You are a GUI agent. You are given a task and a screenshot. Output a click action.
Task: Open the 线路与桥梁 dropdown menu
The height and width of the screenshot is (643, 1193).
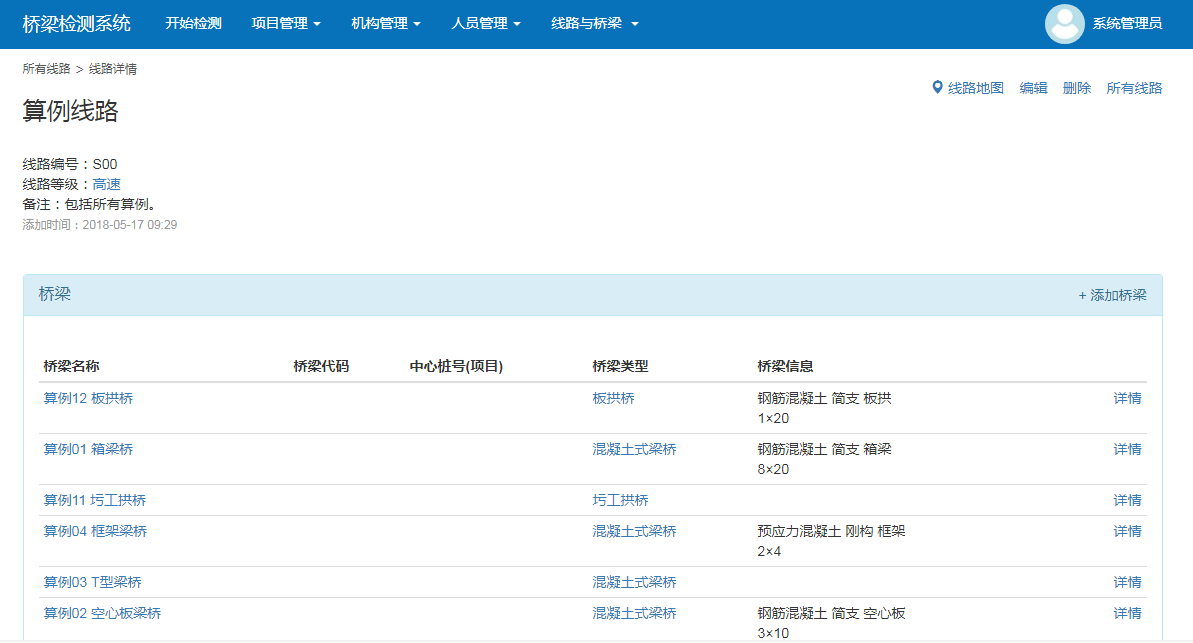click(x=594, y=24)
